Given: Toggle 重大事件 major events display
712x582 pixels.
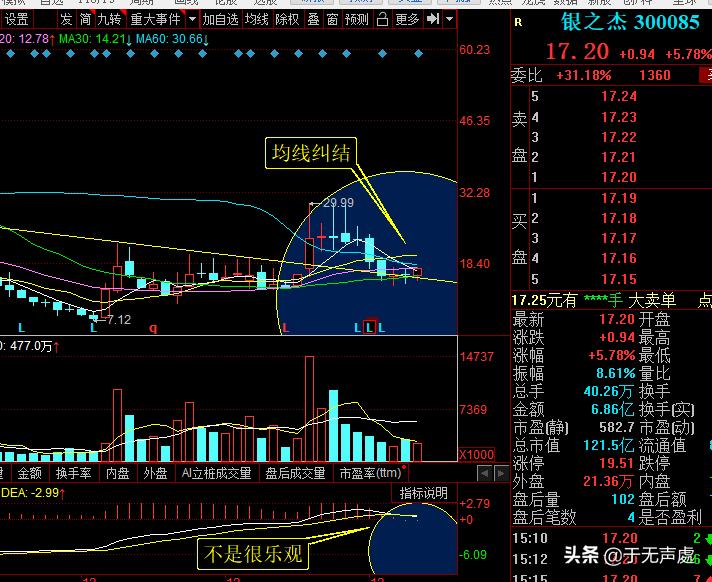Looking at the screenshot, I should click(155, 19).
